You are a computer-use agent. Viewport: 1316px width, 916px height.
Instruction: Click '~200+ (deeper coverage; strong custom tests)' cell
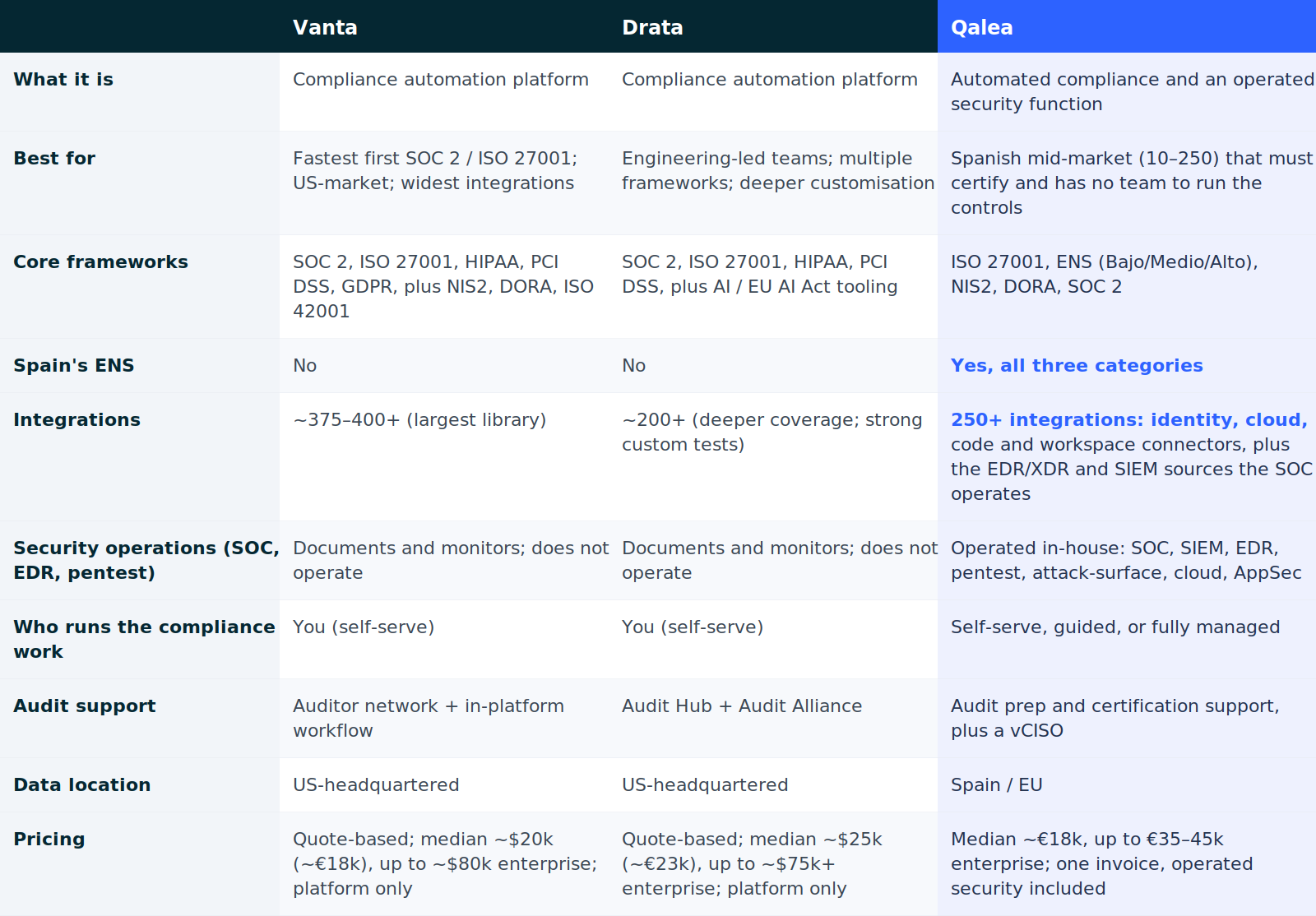click(772, 432)
